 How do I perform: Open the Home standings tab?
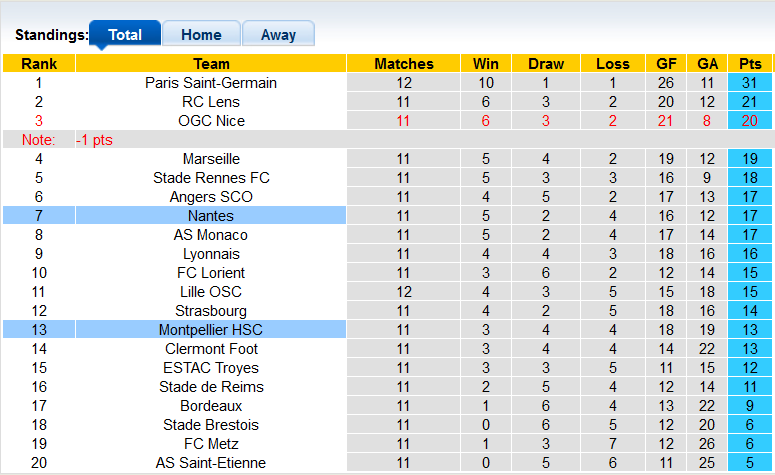[201, 34]
